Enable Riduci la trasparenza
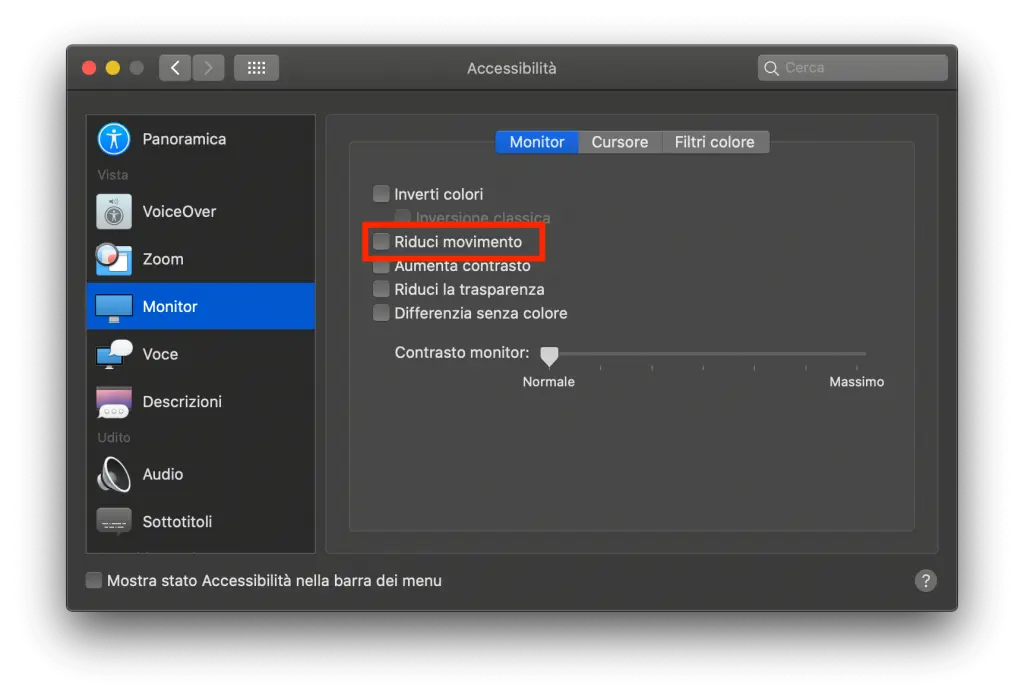Screen dimensions: 1024x699 point(381,289)
